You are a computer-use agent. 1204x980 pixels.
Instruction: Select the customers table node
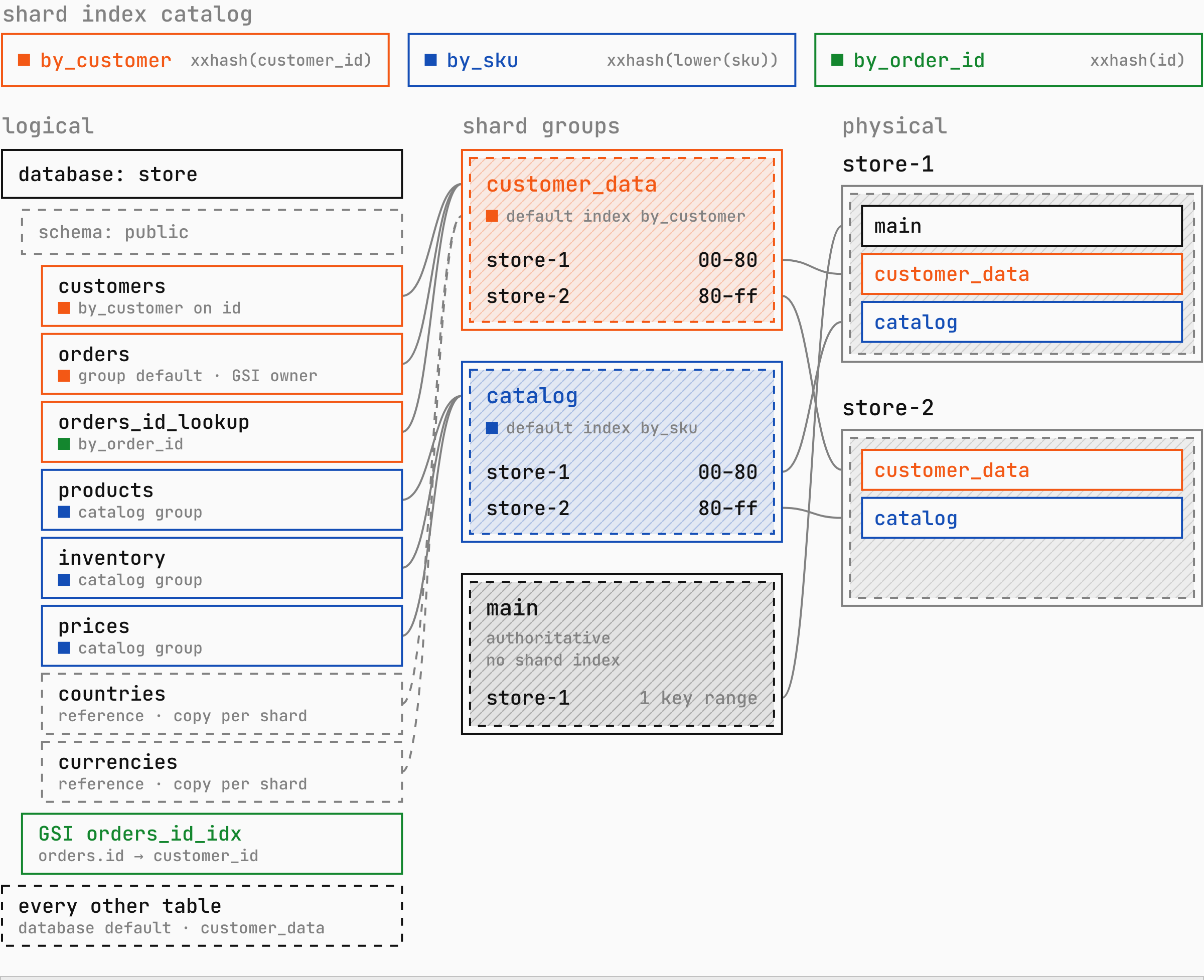222,296
